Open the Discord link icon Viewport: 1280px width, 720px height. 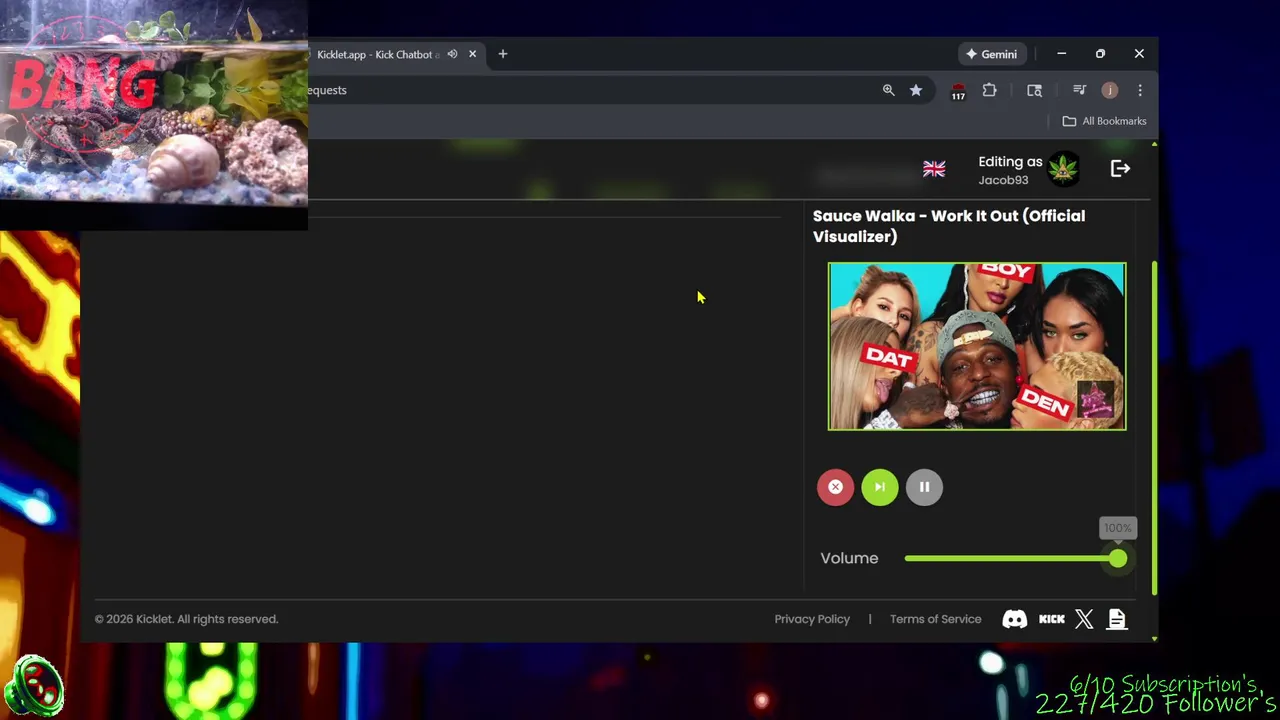click(x=1014, y=619)
